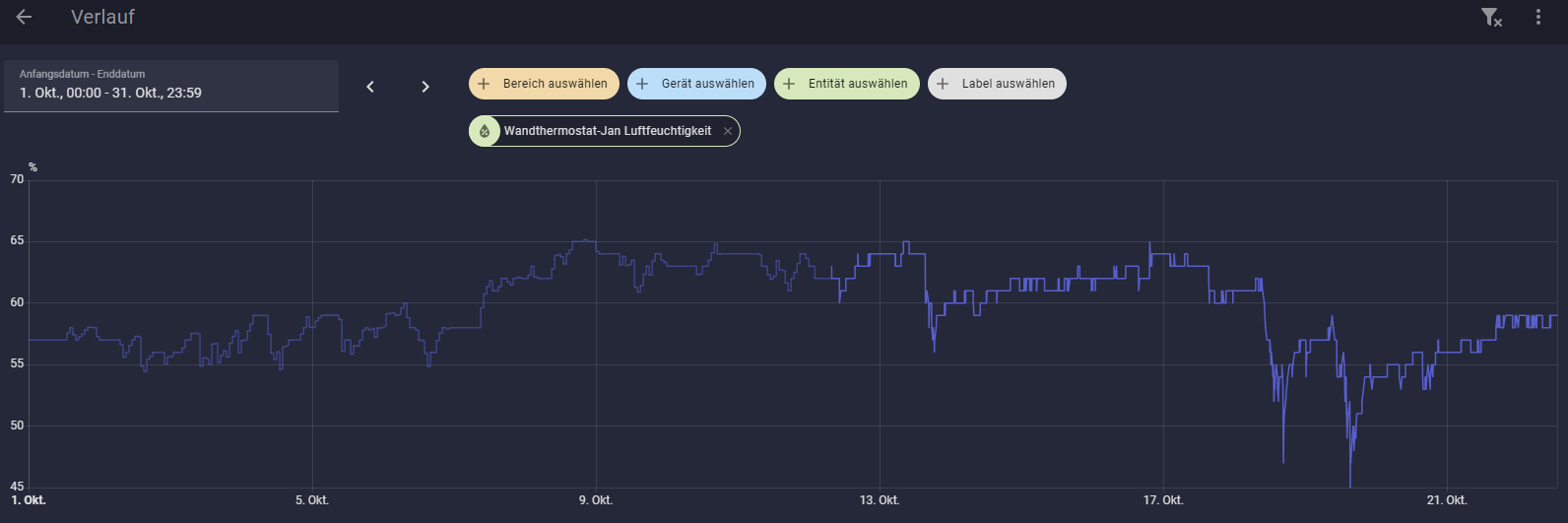Go to the previous date range
The image size is (1568, 523).
(x=370, y=87)
